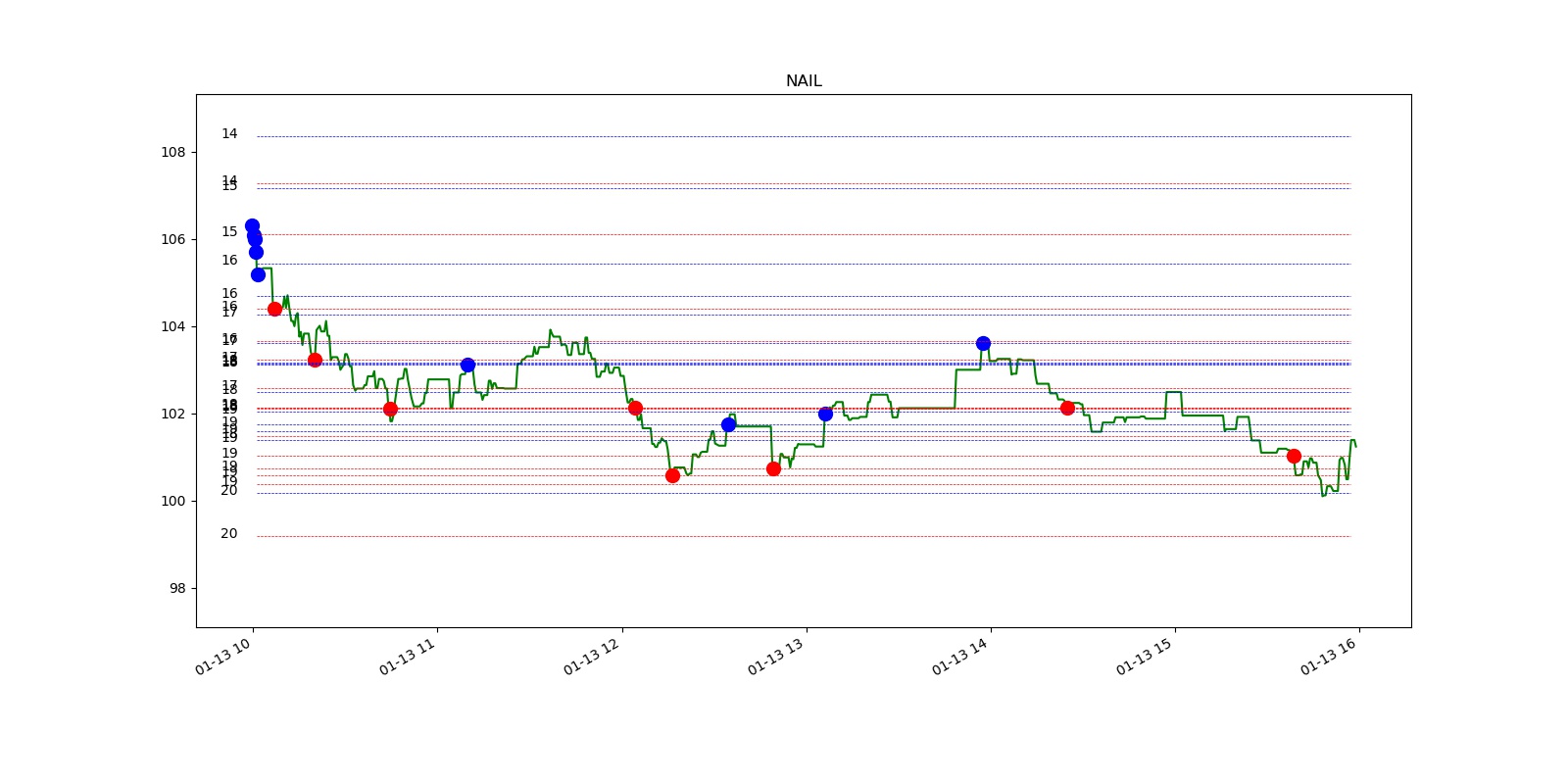Click the y-axis tick label 102

172,414
